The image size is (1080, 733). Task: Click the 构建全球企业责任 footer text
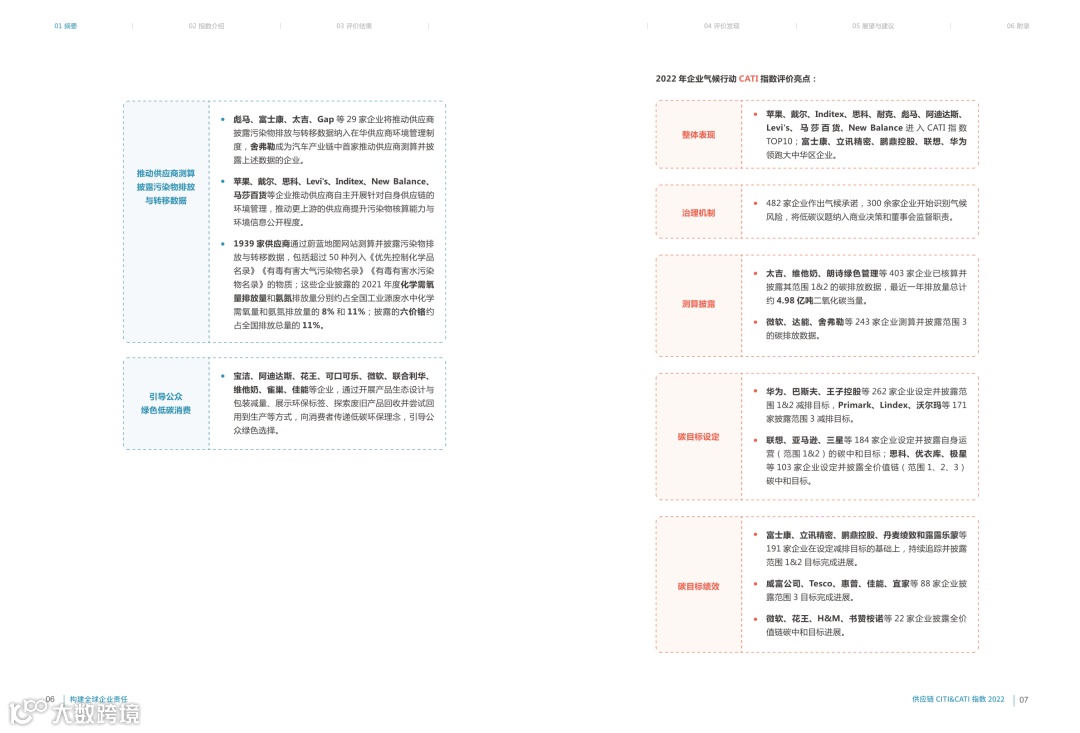point(98,699)
